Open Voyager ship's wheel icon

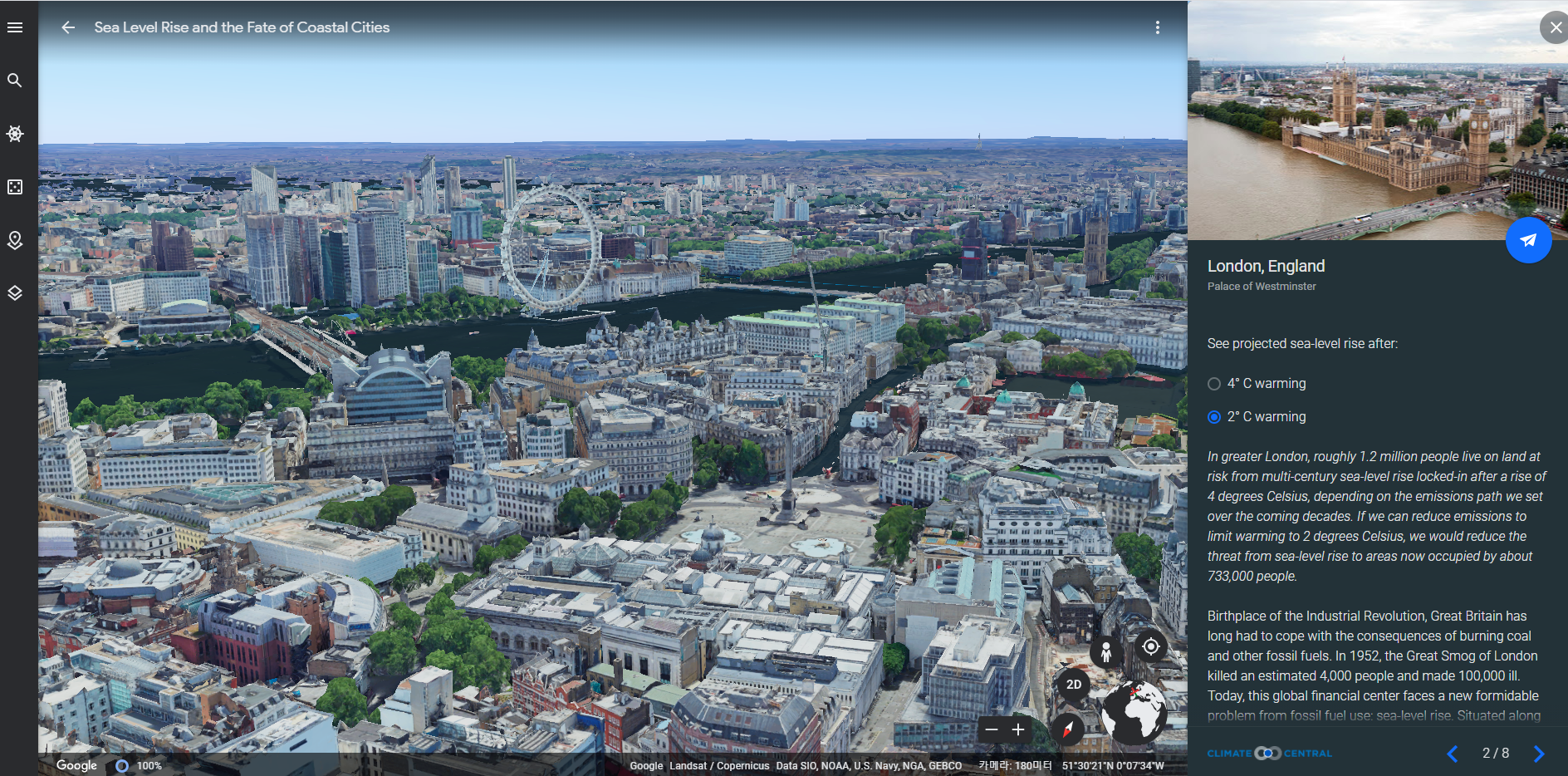click(15, 134)
